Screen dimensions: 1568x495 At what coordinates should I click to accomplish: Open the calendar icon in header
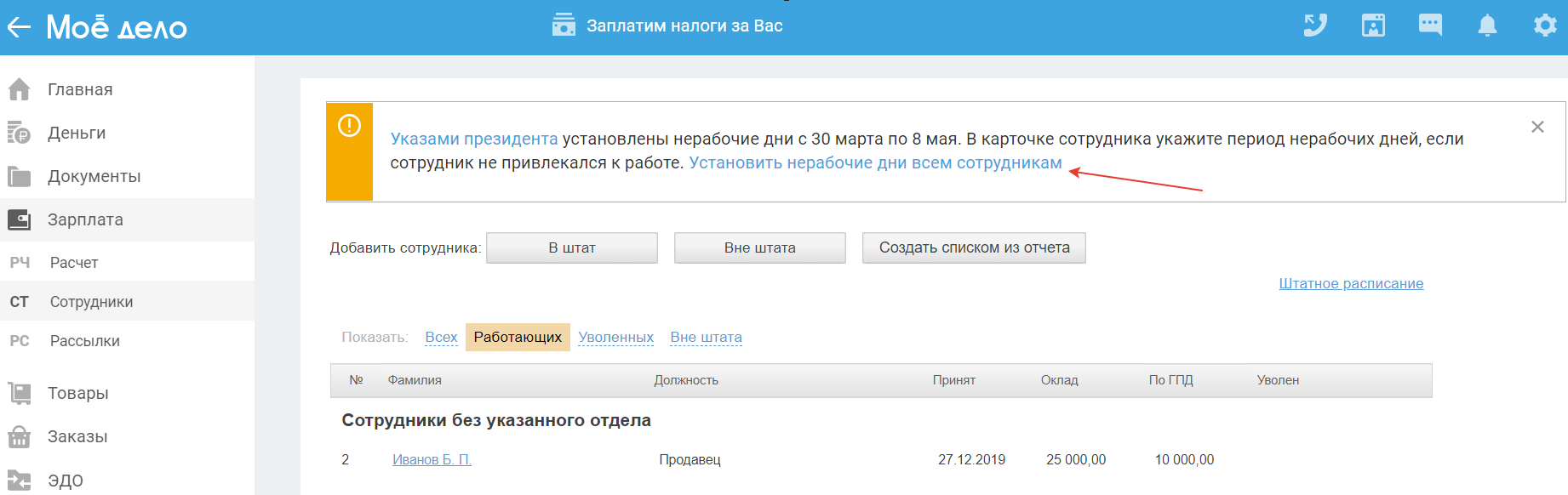[1373, 26]
